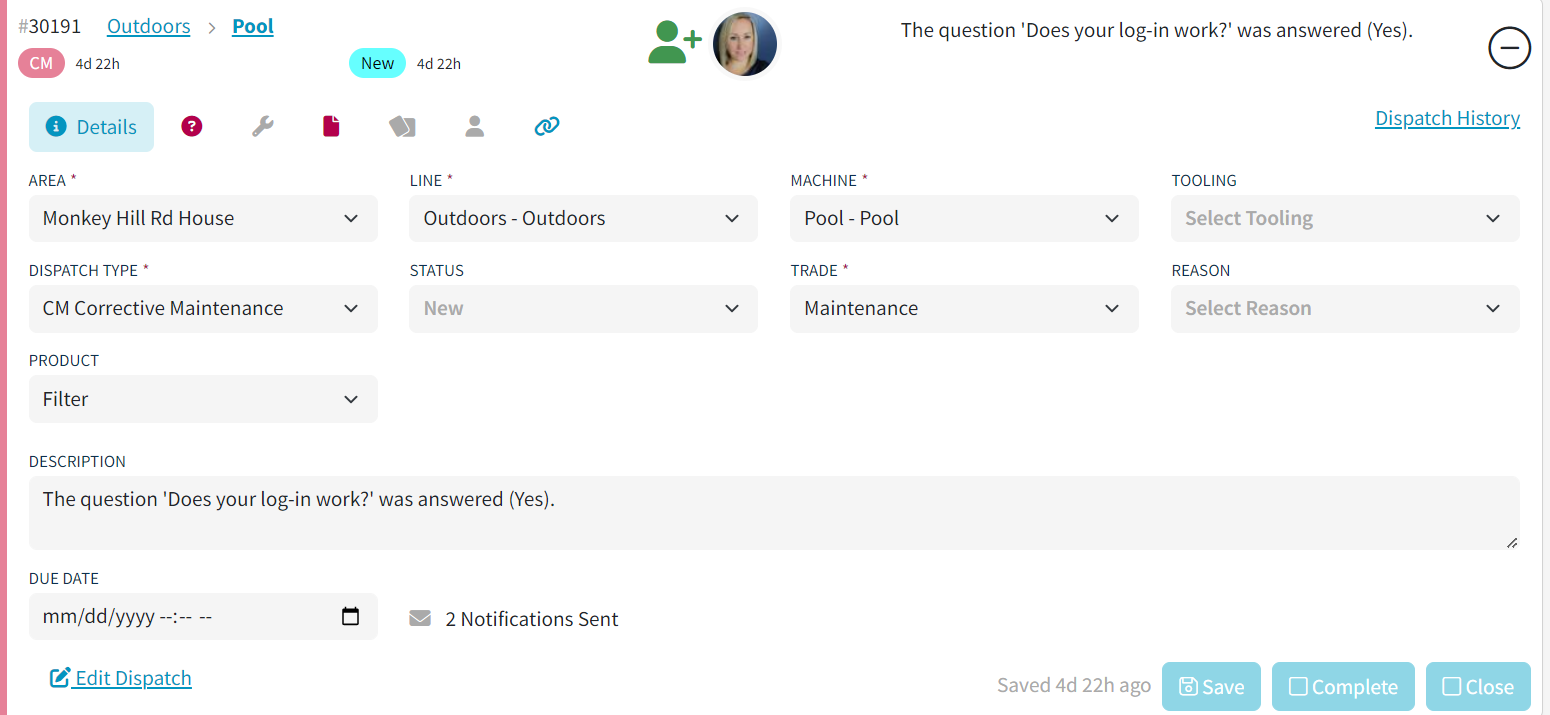Select the Details tab
This screenshot has height=715, width=1550.
91,127
